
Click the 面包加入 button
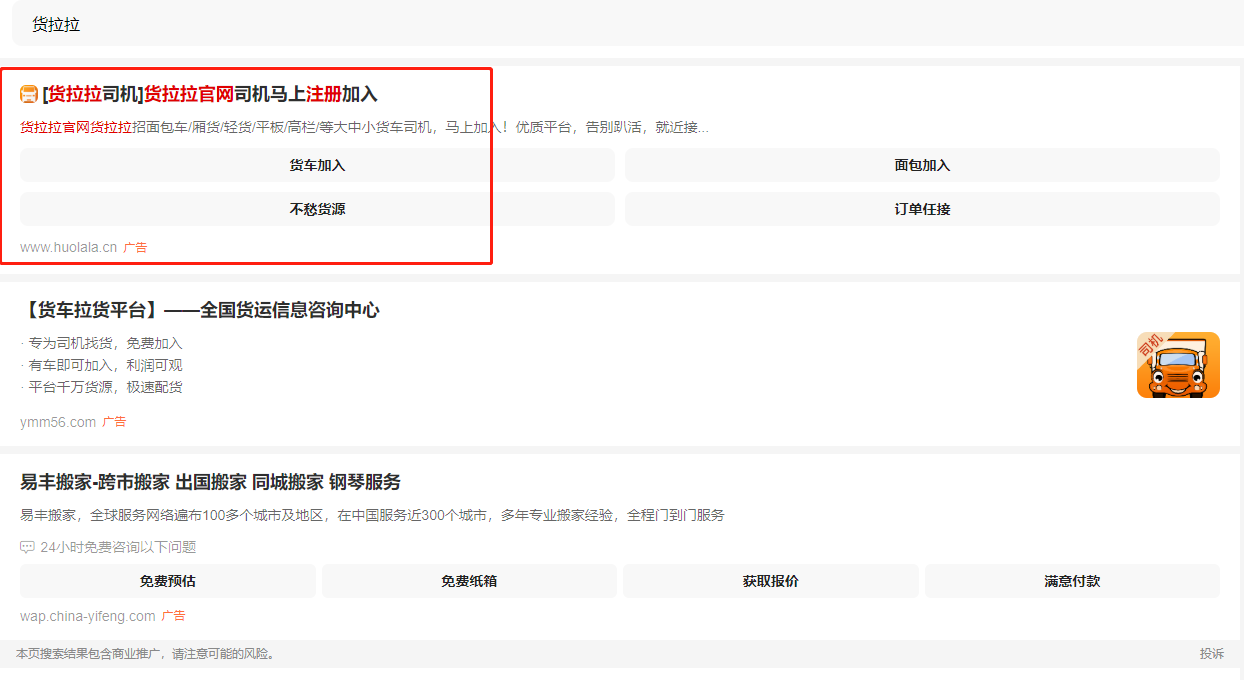(x=921, y=164)
